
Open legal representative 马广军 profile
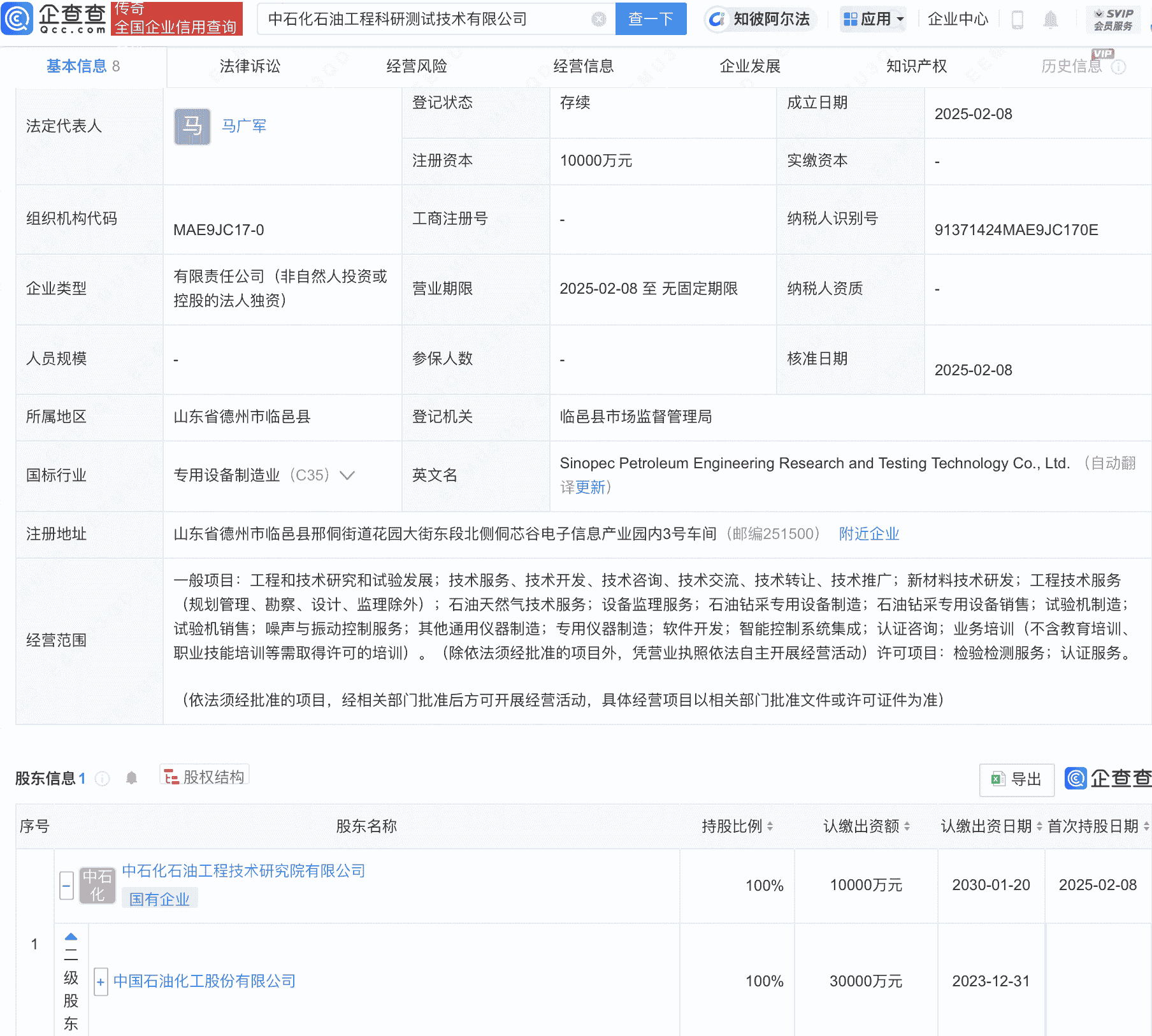tap(244, 126)
